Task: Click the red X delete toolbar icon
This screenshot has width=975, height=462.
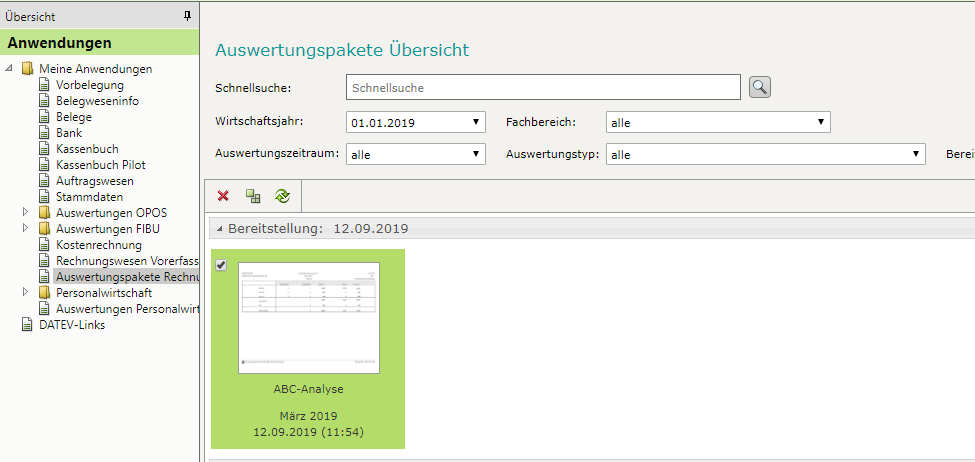Action: (223, 196)
